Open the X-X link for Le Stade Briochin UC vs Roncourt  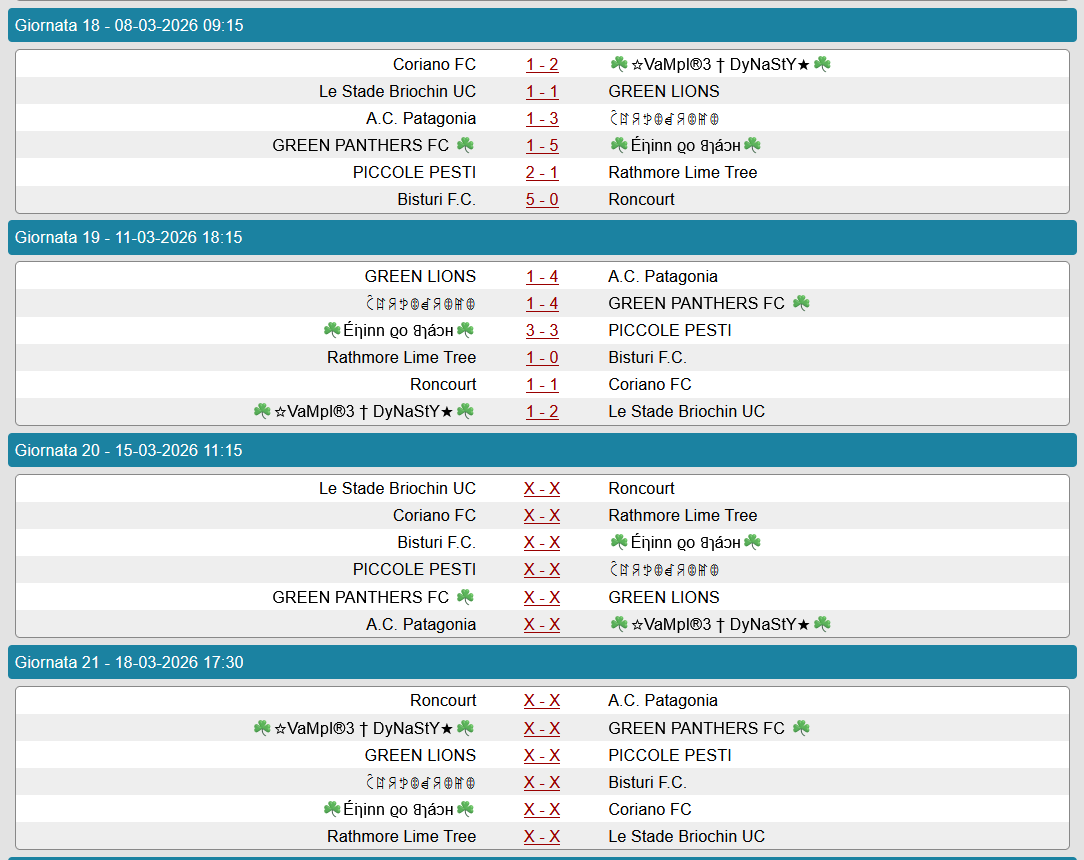[542, 489]
